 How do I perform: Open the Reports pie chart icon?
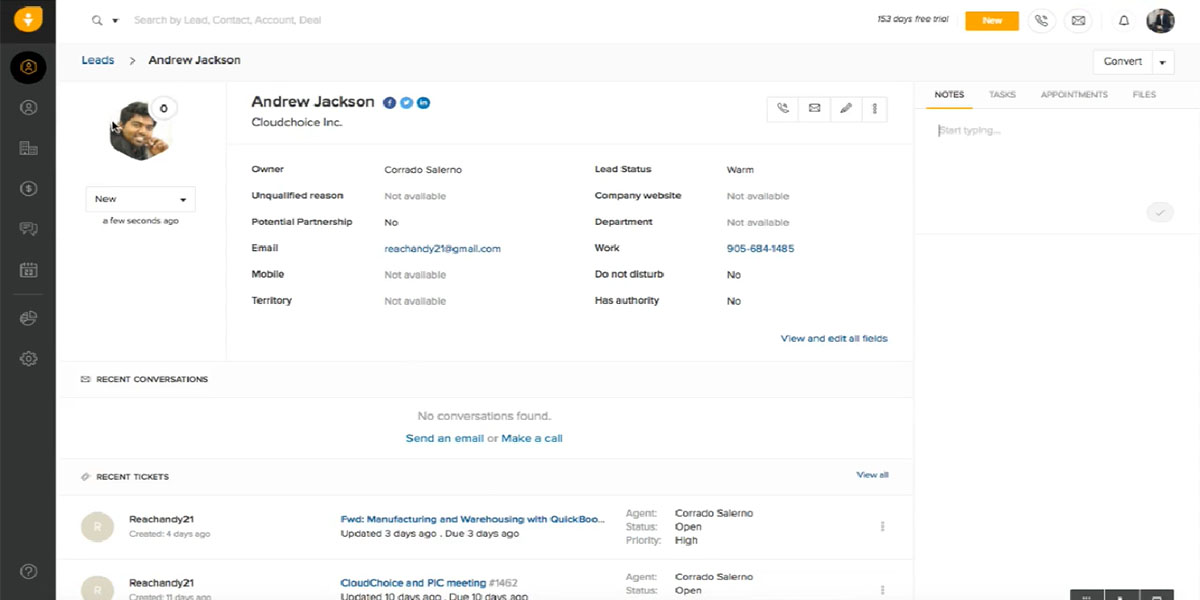pos(28,318)
